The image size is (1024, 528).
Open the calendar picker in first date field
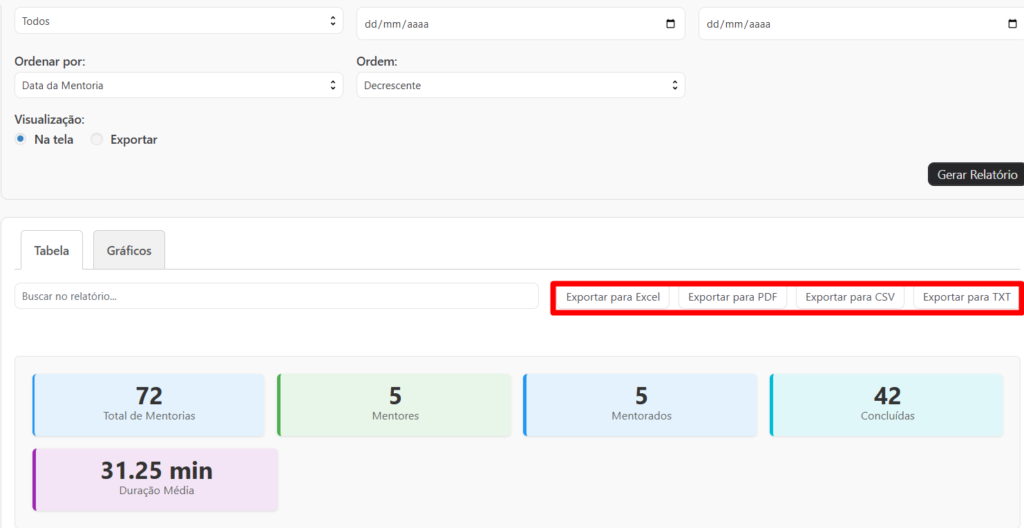tap(670, 24)
